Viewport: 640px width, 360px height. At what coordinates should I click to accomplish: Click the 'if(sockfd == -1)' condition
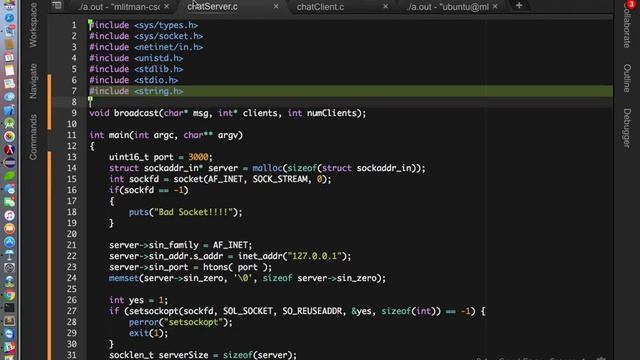click(149, 190)
